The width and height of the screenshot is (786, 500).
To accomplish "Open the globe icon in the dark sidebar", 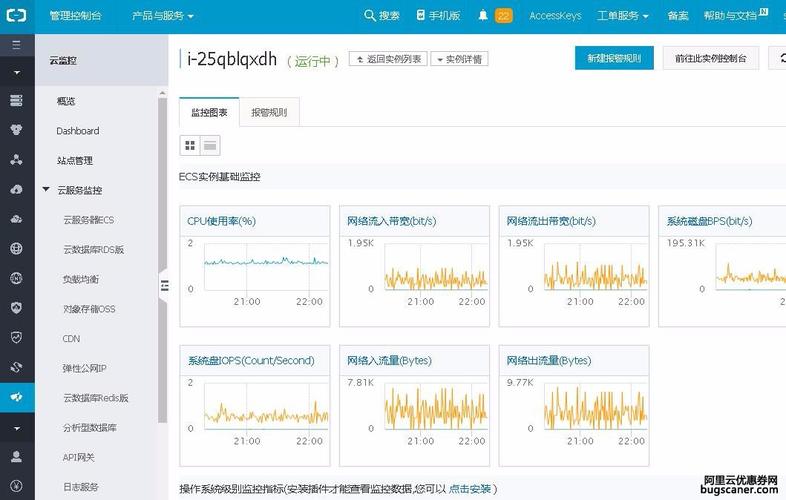I will (x=17, y=248).
